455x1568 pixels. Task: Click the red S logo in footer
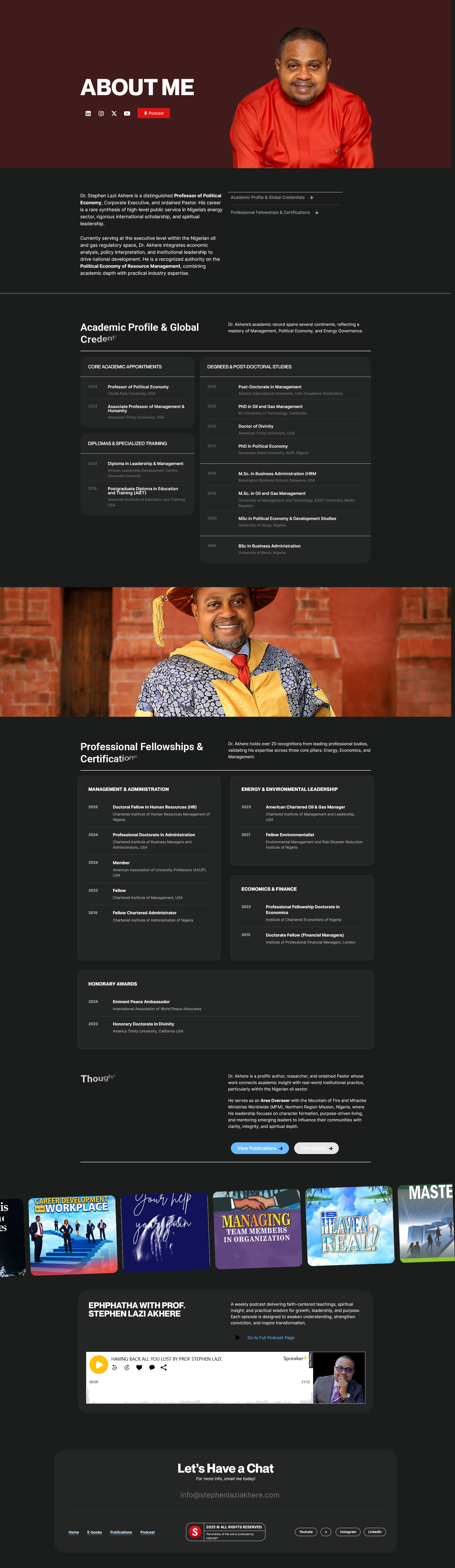pyautogui.click(x=195, y=1531)
